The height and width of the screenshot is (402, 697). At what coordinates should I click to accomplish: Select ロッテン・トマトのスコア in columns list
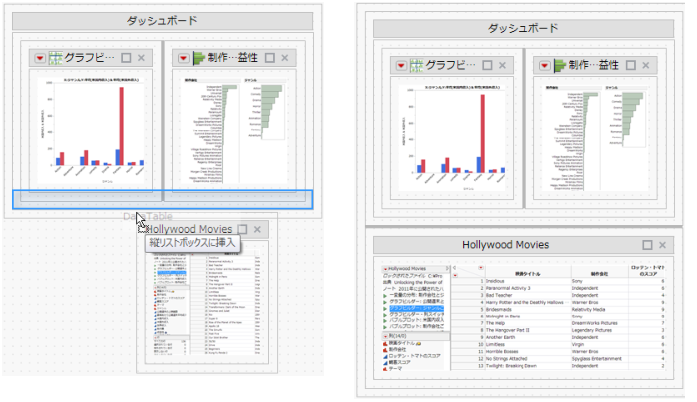(415, 356)
